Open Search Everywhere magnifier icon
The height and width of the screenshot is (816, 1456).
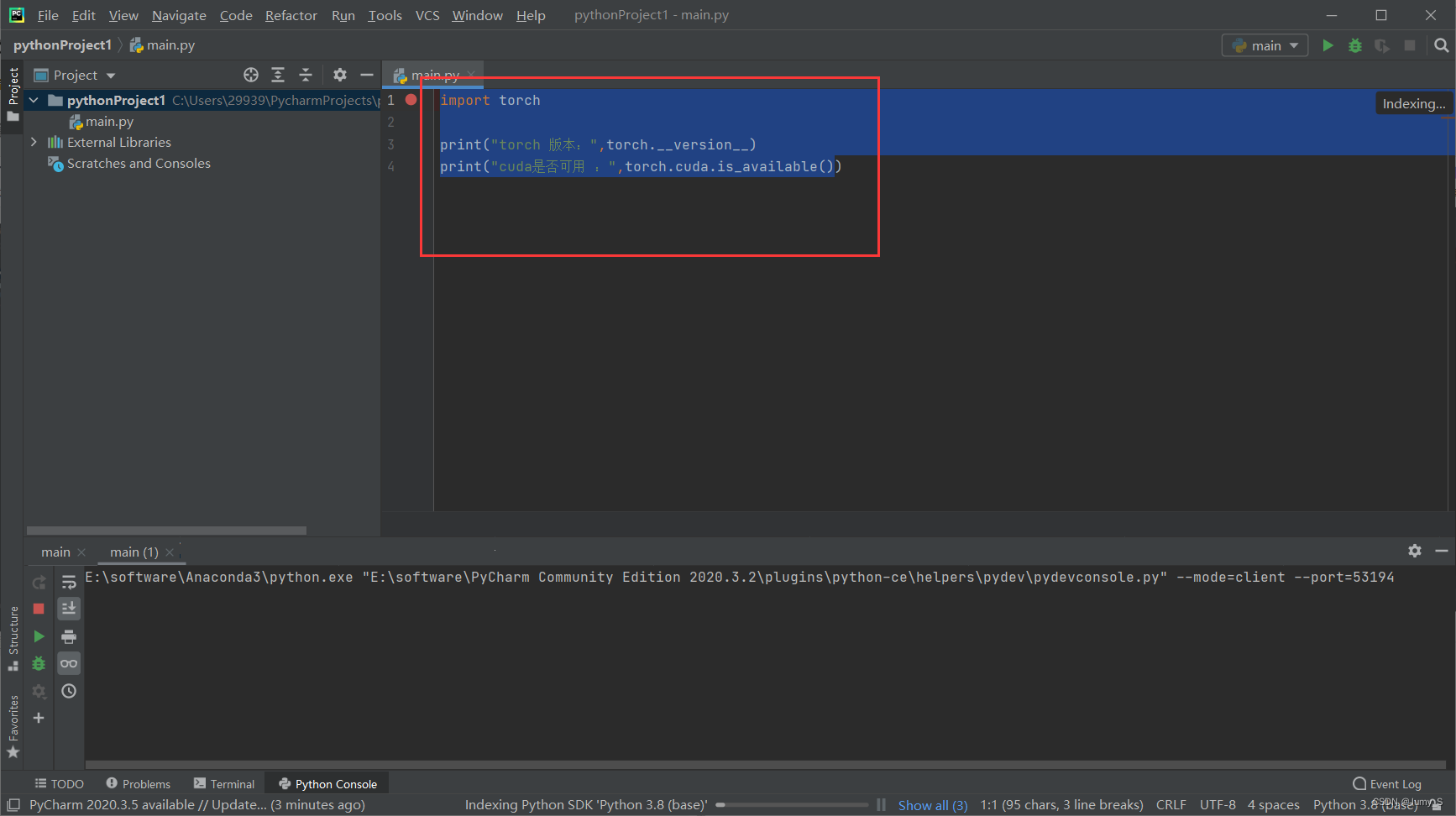click(x=1441, y=45)
